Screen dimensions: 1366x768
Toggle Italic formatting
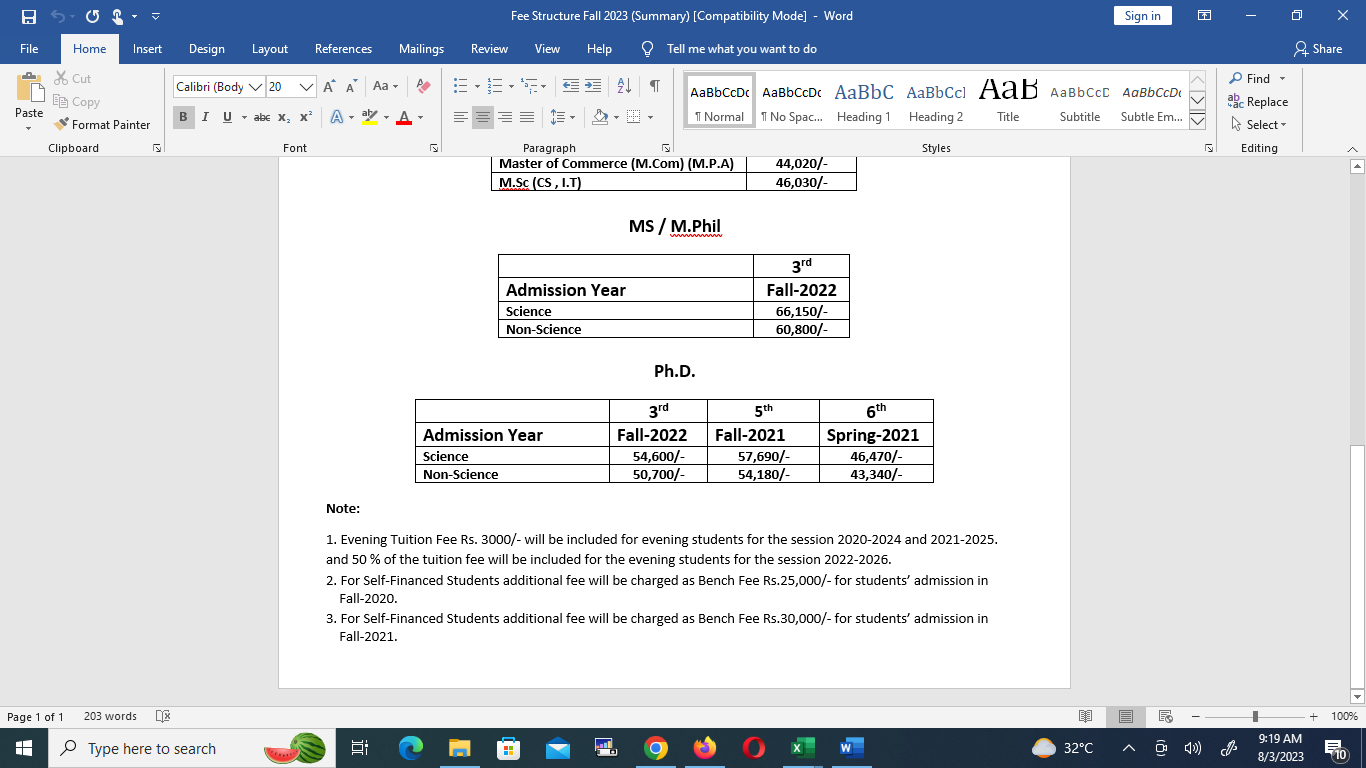pos(205,117)
